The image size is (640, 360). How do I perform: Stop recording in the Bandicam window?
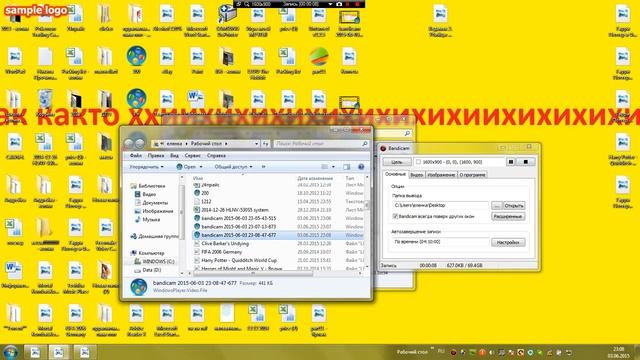click(526, 162)
